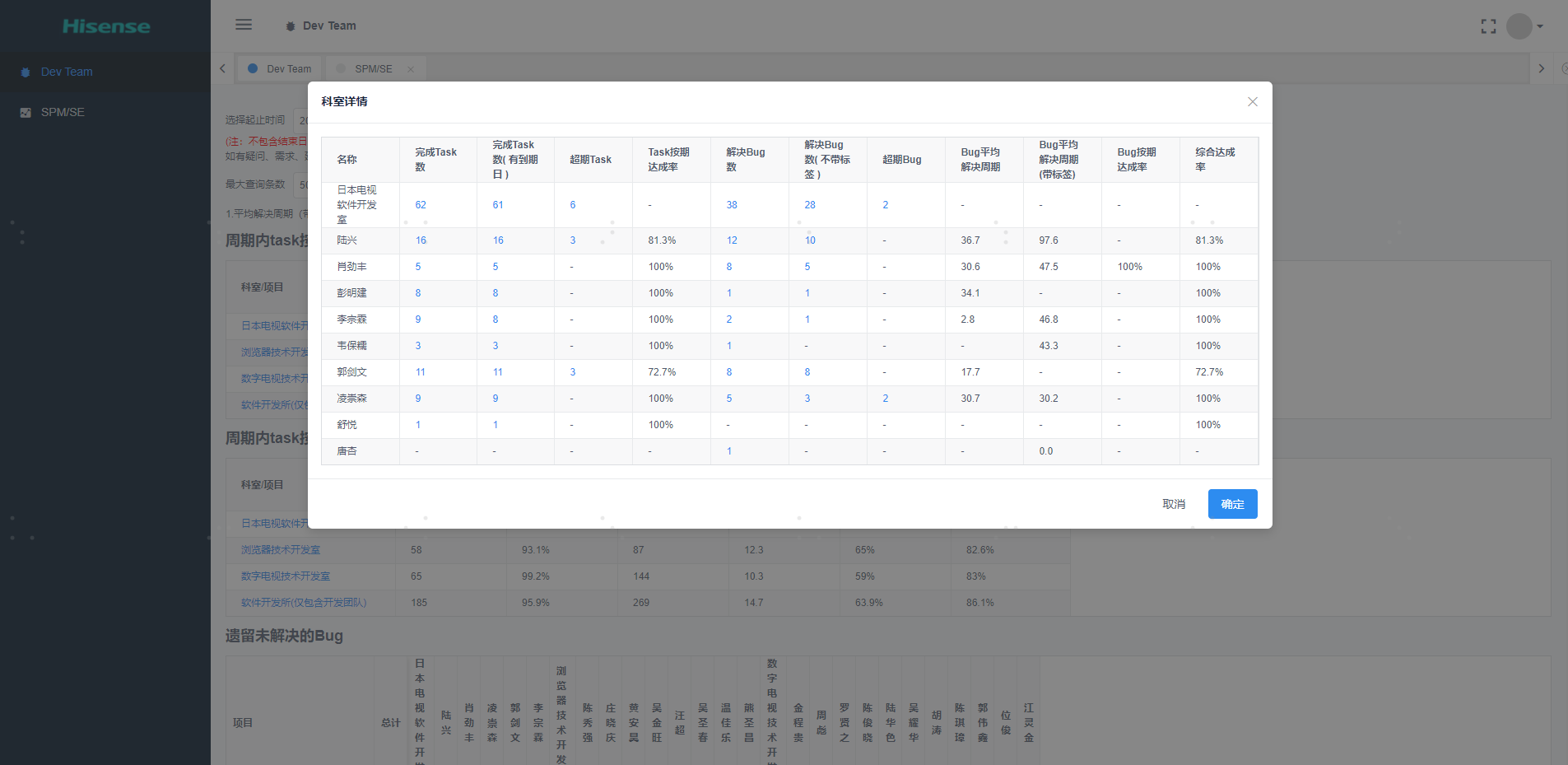This screenshot has height=765, width=1568.
Task: Click 陆兴's completed task count 16
Action: point(421,240)
